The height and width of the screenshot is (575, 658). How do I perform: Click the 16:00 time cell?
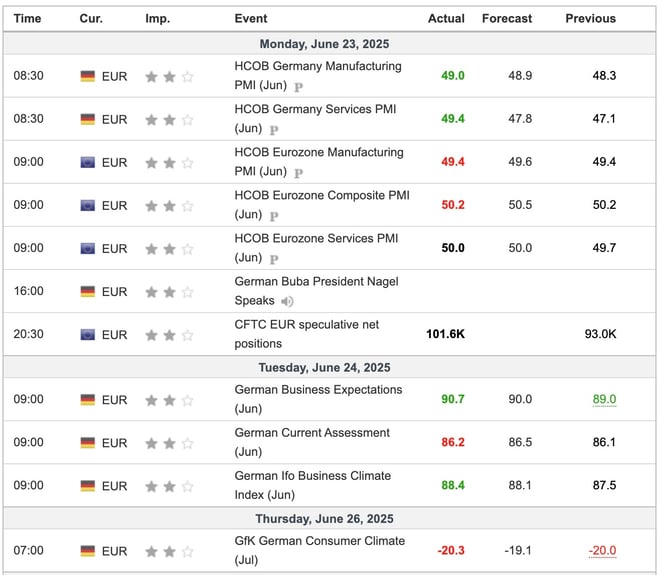29,291
